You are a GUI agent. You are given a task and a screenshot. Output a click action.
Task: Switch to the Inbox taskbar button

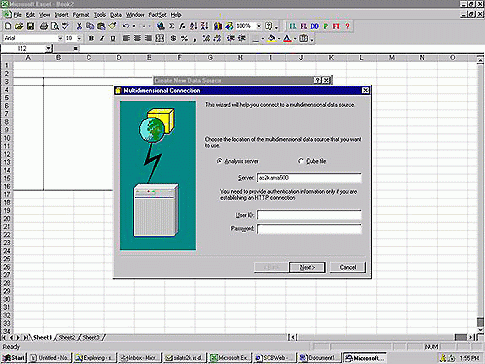140,358
